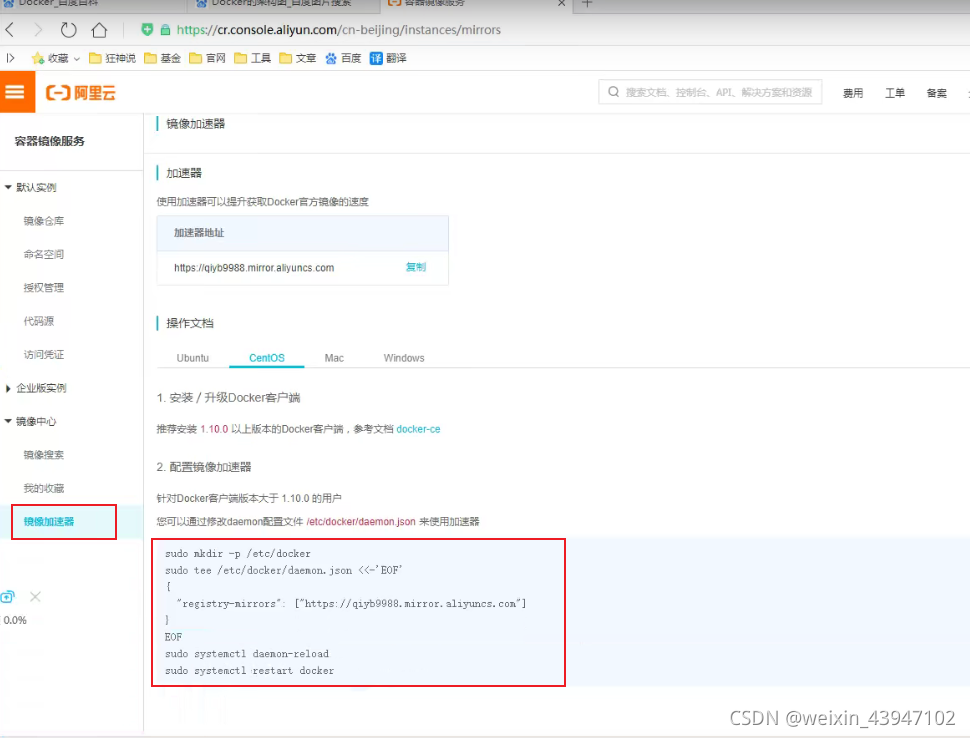970x738 pixels.
Task: Open the 官网 bookmark folder
Action: (207, 58)
